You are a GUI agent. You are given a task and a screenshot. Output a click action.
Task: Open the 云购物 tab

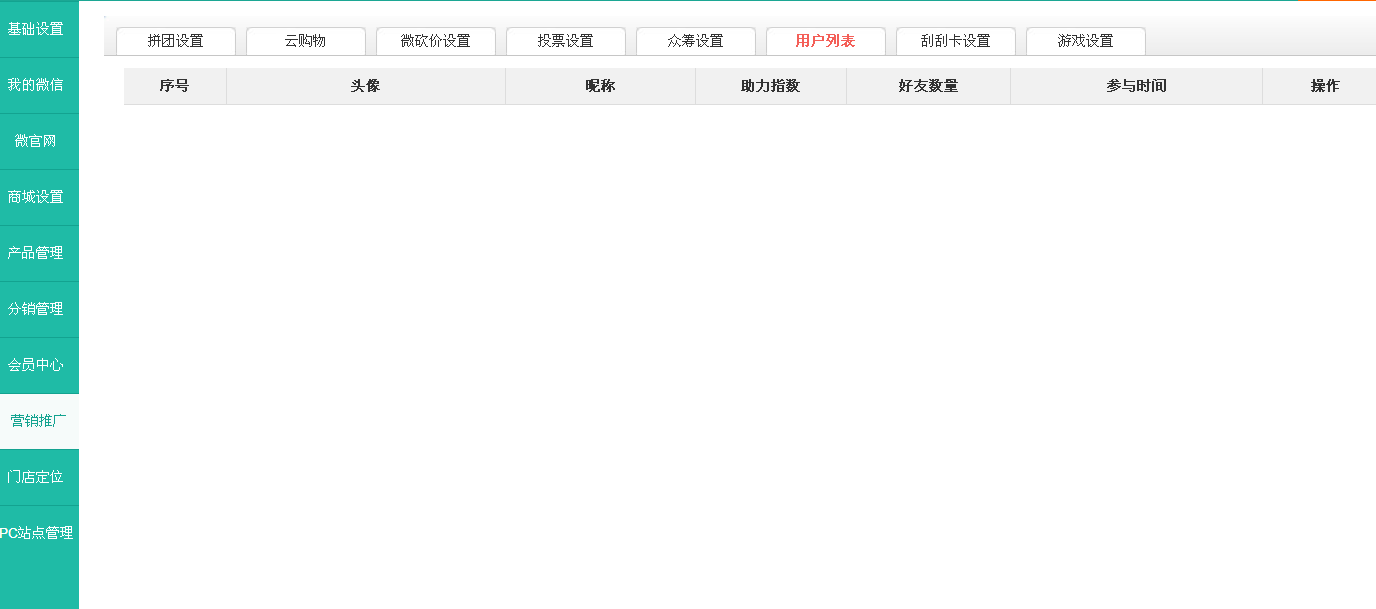[305, 41]
